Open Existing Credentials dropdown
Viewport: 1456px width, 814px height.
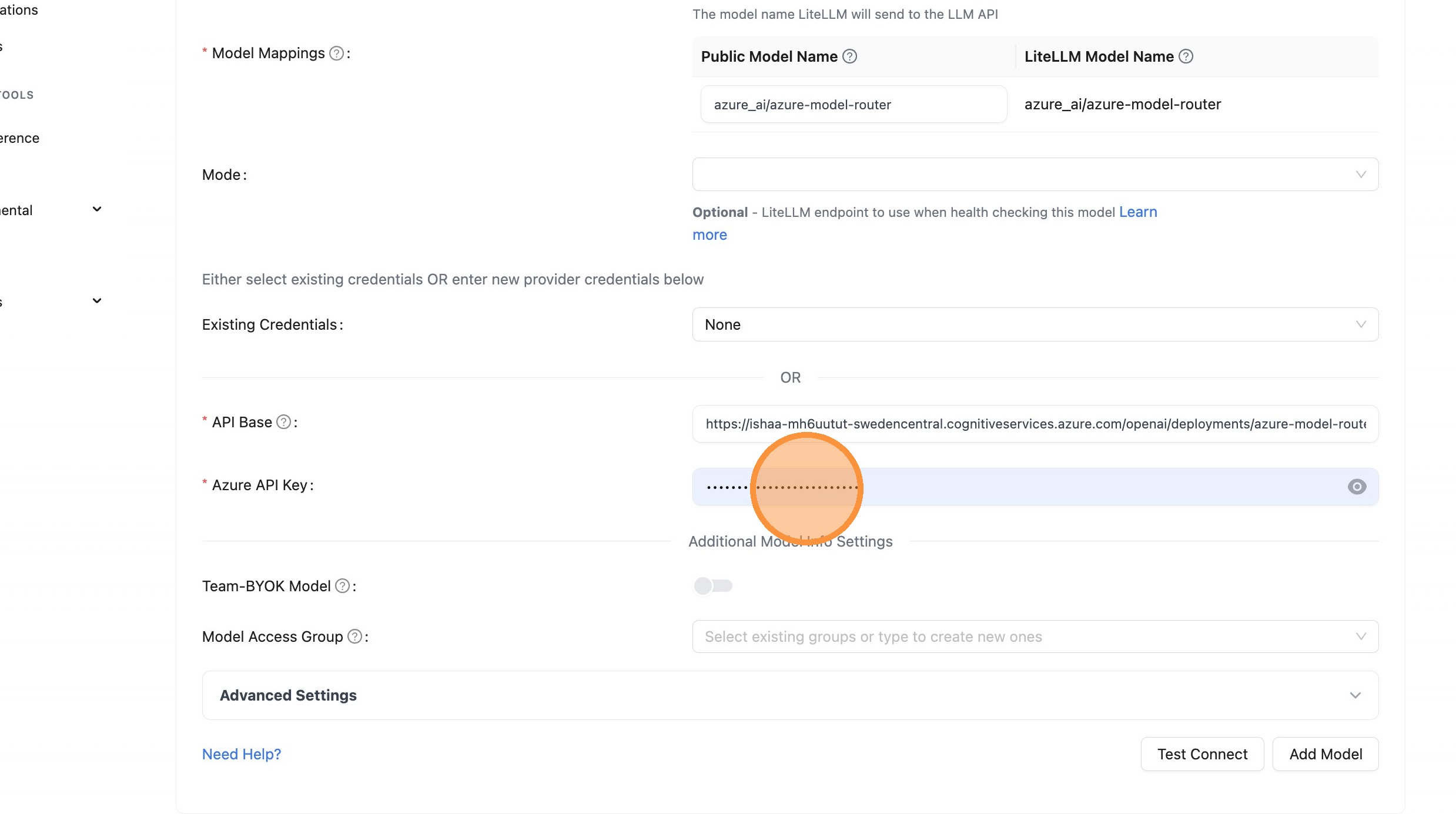1035,324
